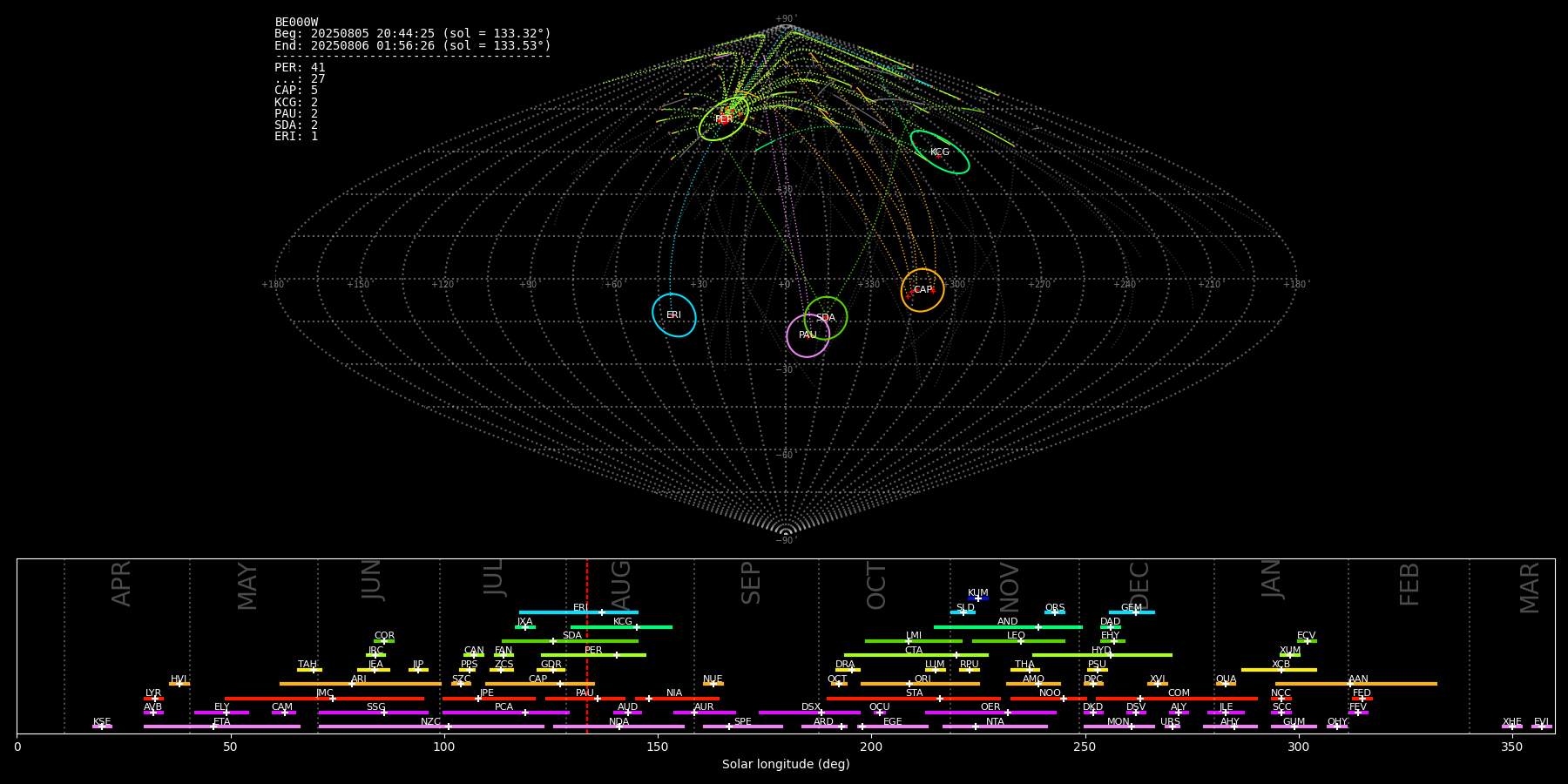Select the ERI bar in the timeline
Viewport: 1568px width, 784px height.
pyautogui.click(x=578, y=612)
